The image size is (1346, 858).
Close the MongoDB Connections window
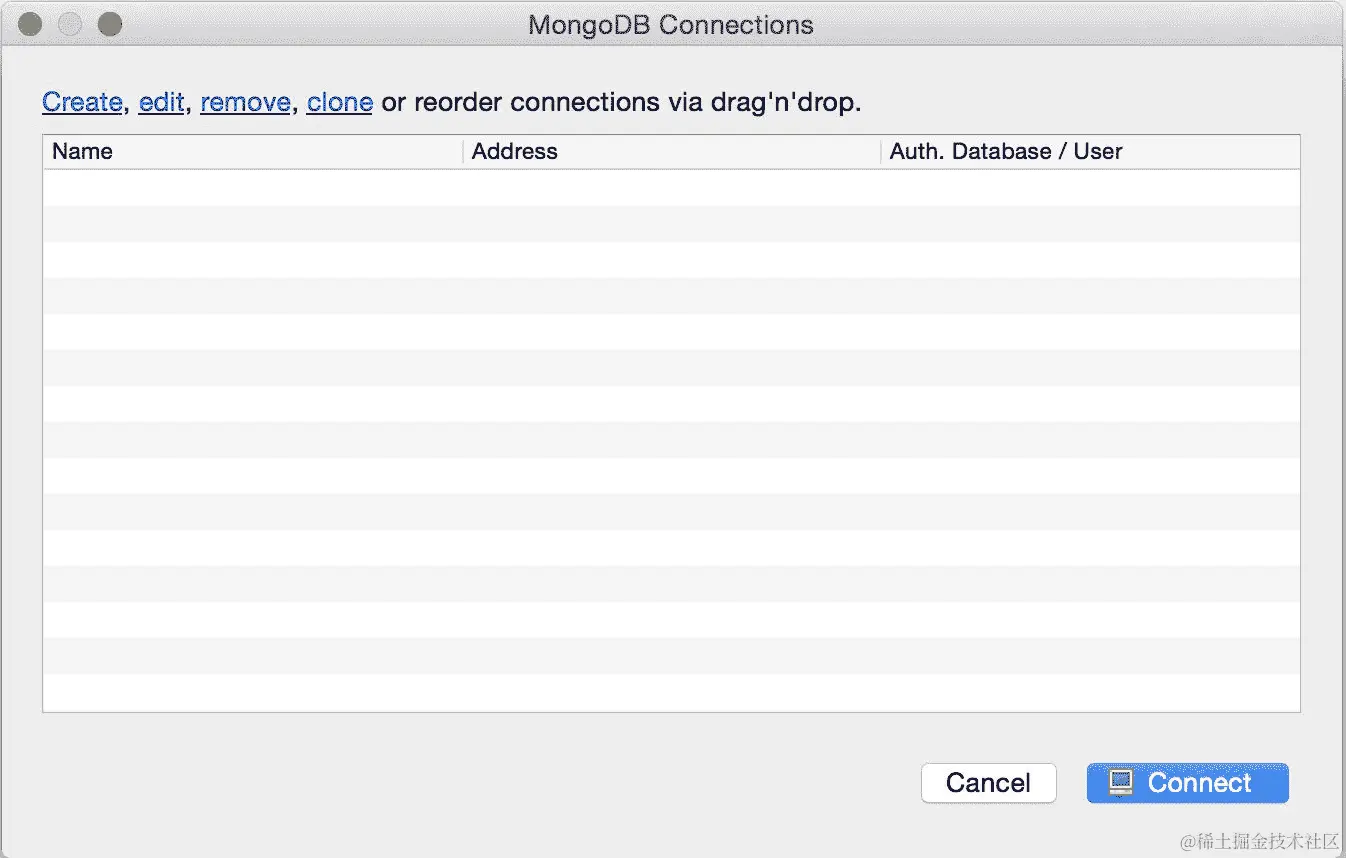[x=30, y=24]
